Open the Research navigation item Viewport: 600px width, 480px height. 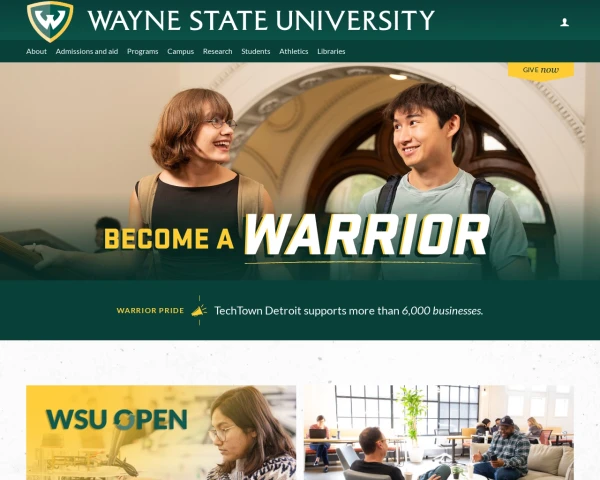tap(218, 51)
